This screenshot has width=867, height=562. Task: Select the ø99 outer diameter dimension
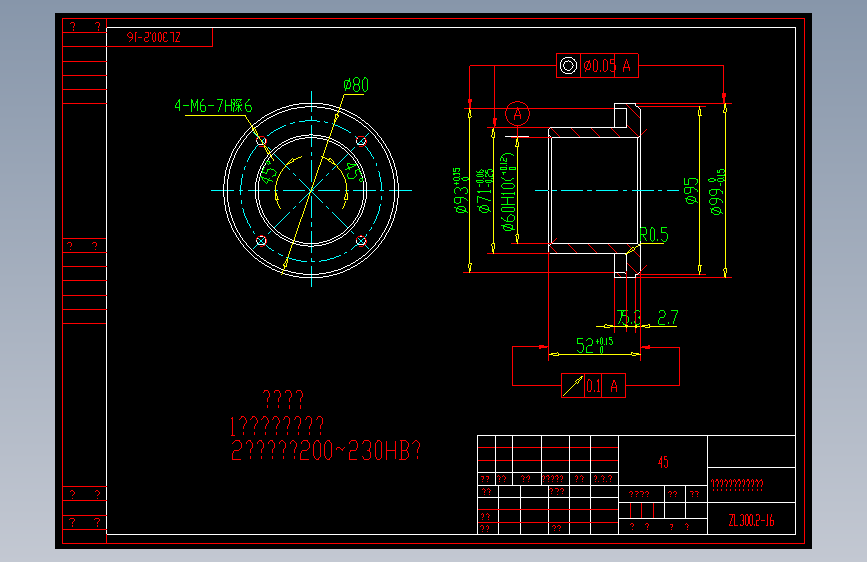717,192
